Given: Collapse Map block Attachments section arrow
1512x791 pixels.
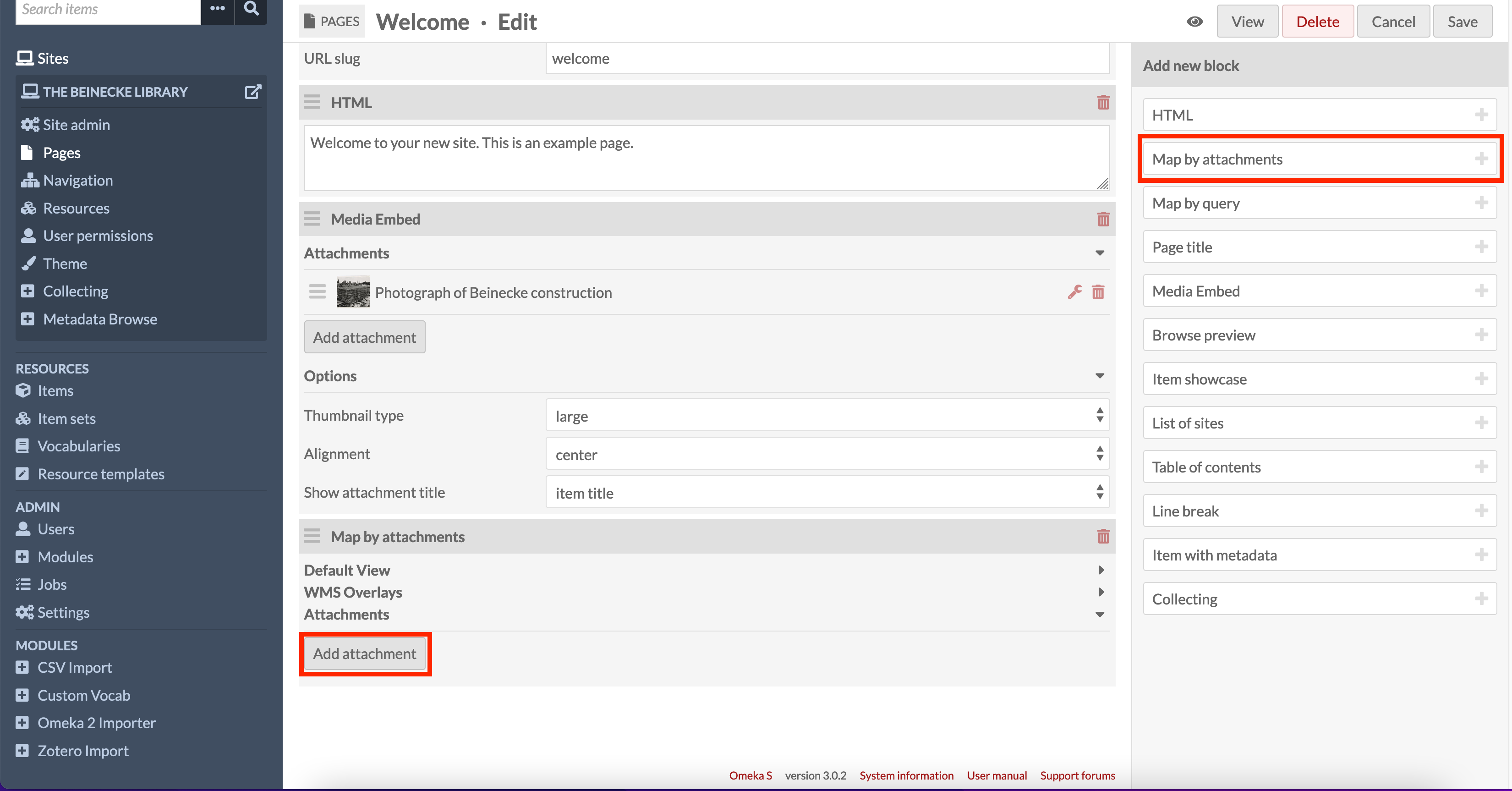Looking at the screenshot, I should pyautogui.click(x=1099, y=615).
